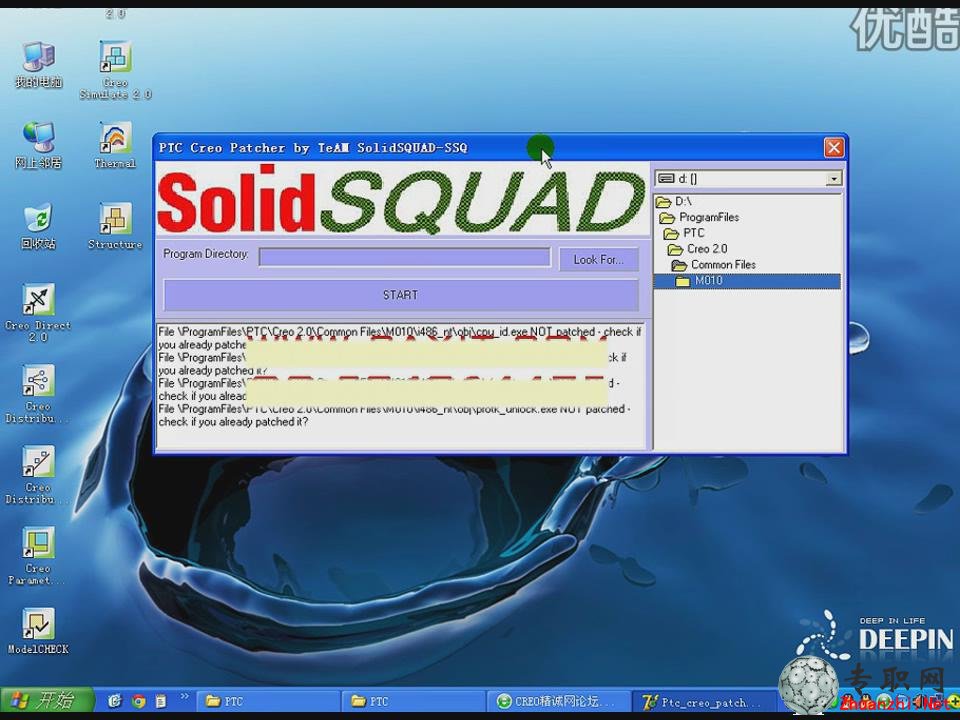This screenshot has height=720, width=960.
Task: Select the 回收站 recycle bin icon
Action: pos(39,226)
